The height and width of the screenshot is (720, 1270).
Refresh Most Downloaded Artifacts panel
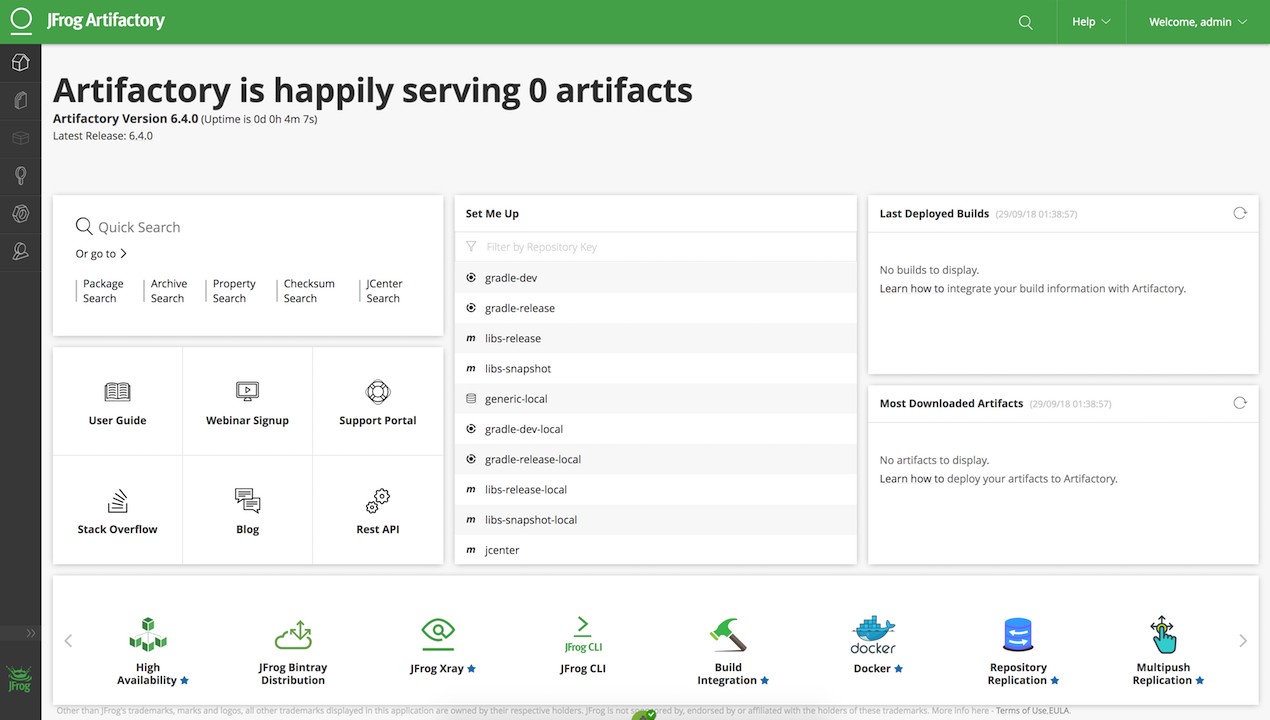tap(1240, 403)
